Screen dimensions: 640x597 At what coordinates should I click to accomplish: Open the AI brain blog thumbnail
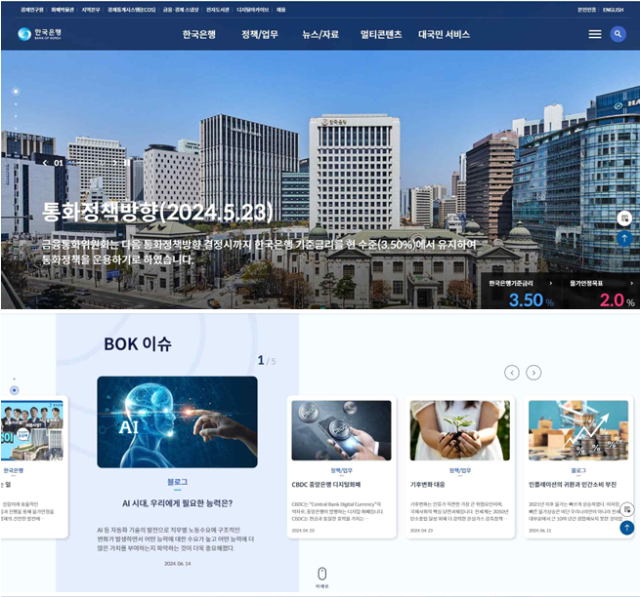[177, 423]
